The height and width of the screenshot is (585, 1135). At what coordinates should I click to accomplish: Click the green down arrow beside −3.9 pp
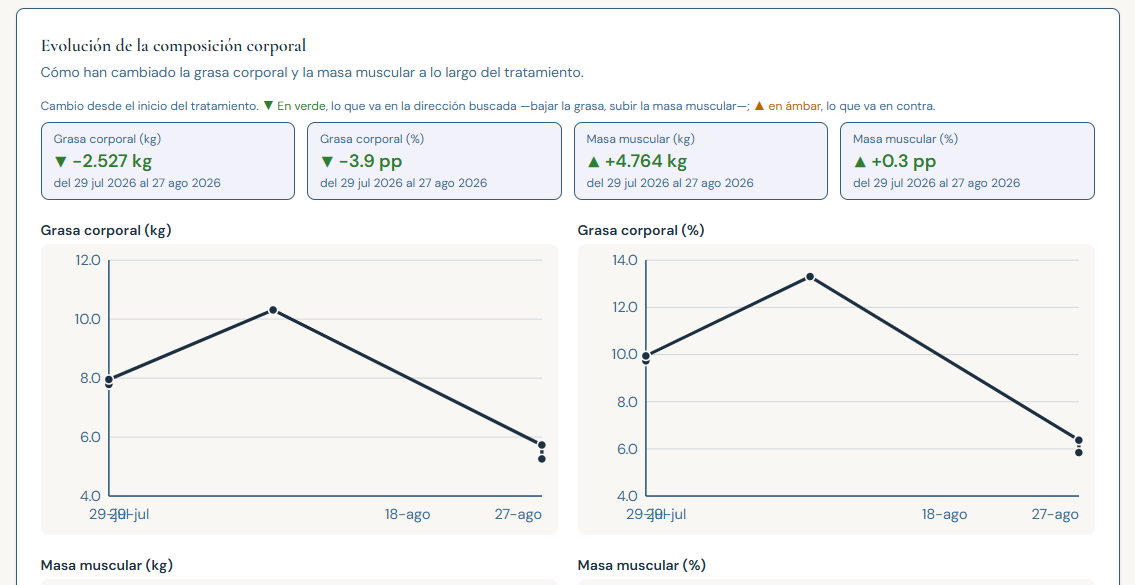[326, 161]
